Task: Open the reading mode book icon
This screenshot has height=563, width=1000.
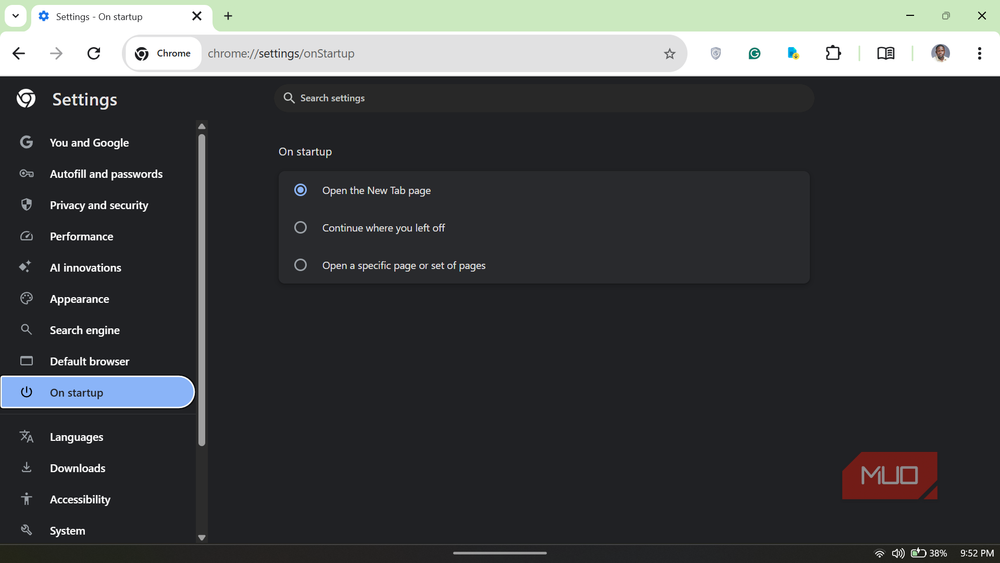Action: [x=886, y=54]
